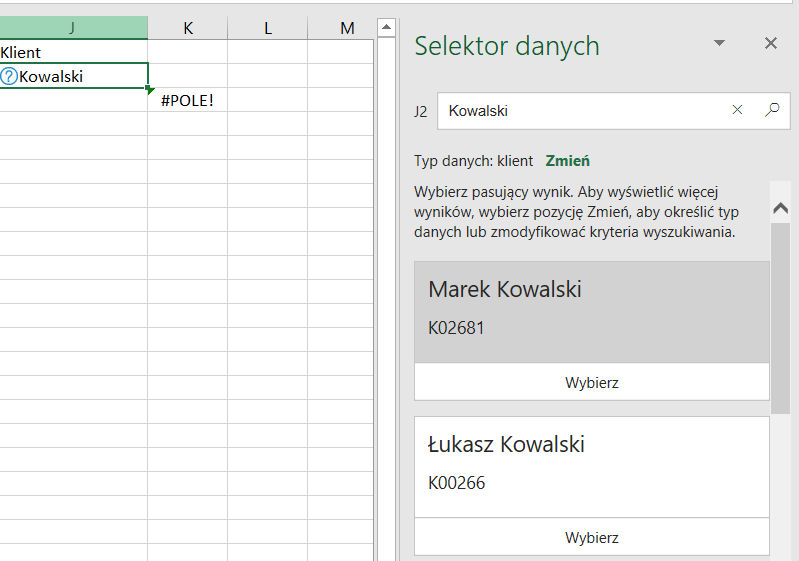Select column J header
The width and height of the screenshot is (799, 561).
73,28
